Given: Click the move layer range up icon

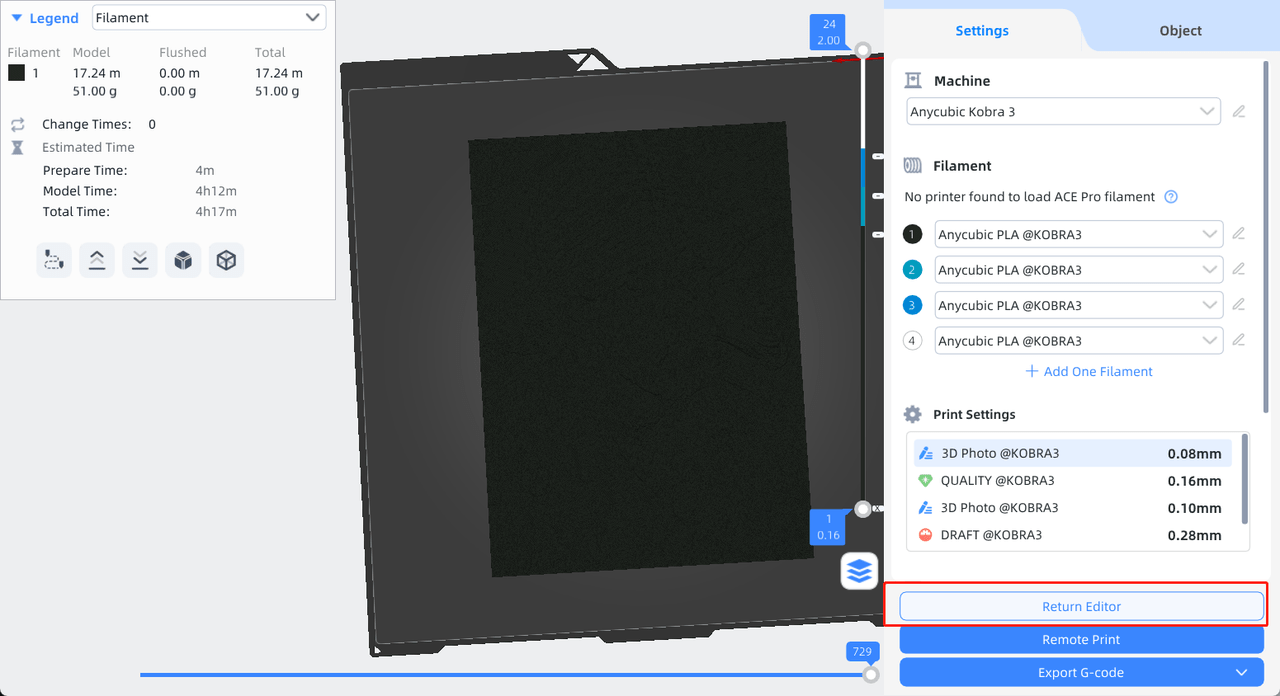Looking at the screenshot, I should 96,259.
